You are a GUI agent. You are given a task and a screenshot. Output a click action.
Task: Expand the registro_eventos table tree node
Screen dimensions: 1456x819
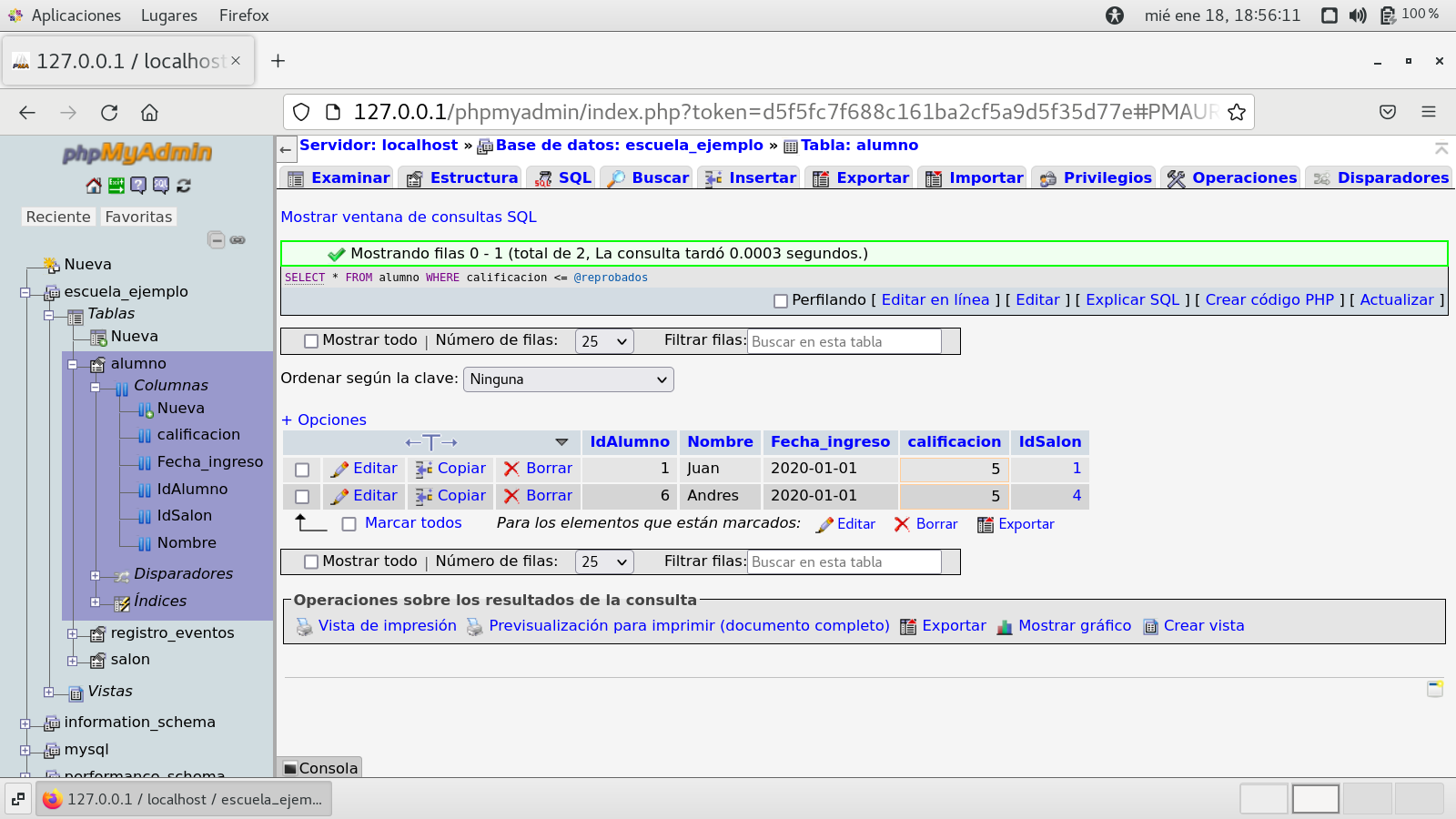pyautogui.click(x=72, y=633)
